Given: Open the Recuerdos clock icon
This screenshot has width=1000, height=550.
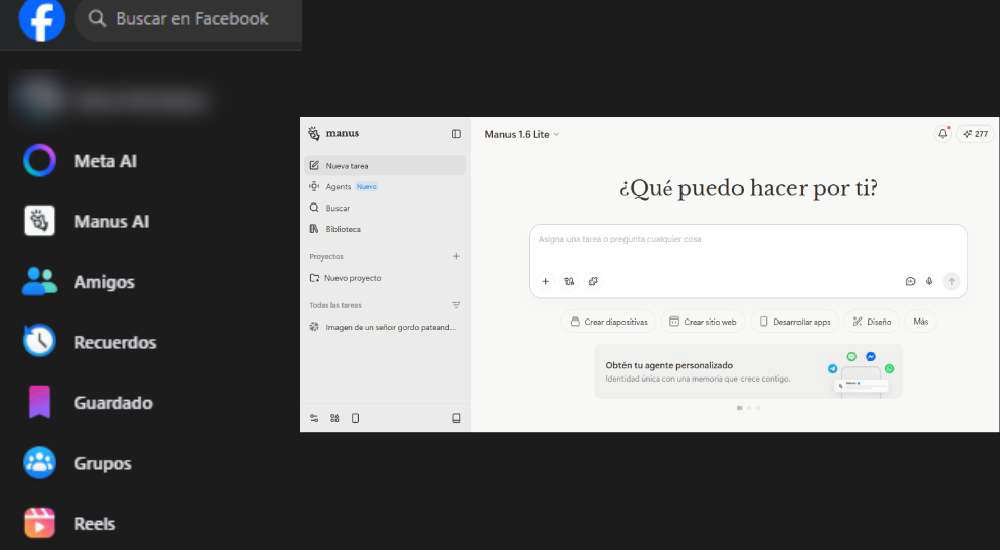Looking at the screenshot, I should pos(40,342).
